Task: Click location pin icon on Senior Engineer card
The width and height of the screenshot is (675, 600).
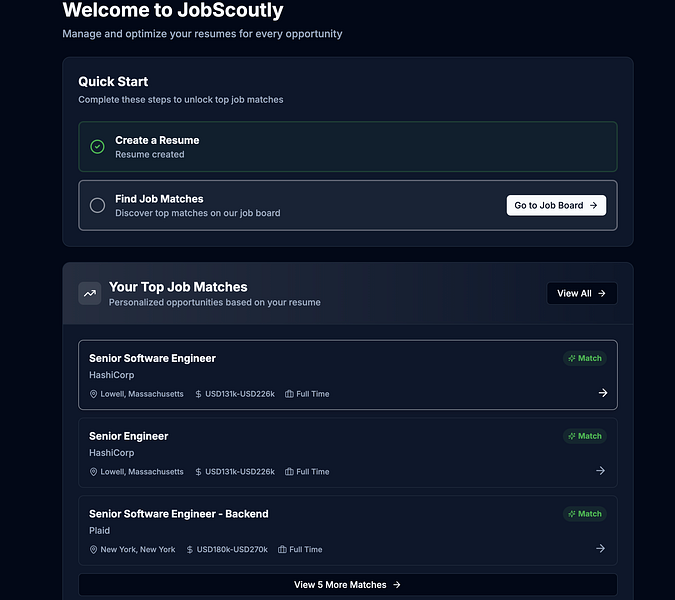Action: 93,472
